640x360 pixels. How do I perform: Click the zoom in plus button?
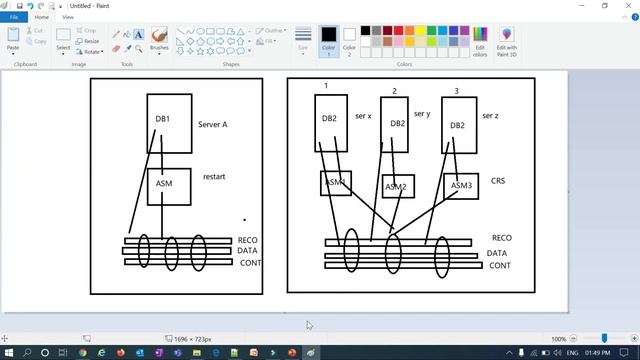[634, 338]
